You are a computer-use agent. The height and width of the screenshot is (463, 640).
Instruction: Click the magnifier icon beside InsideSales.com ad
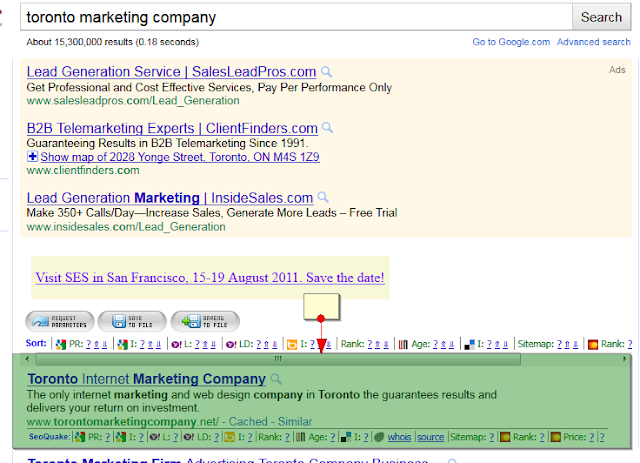[323, 197]
